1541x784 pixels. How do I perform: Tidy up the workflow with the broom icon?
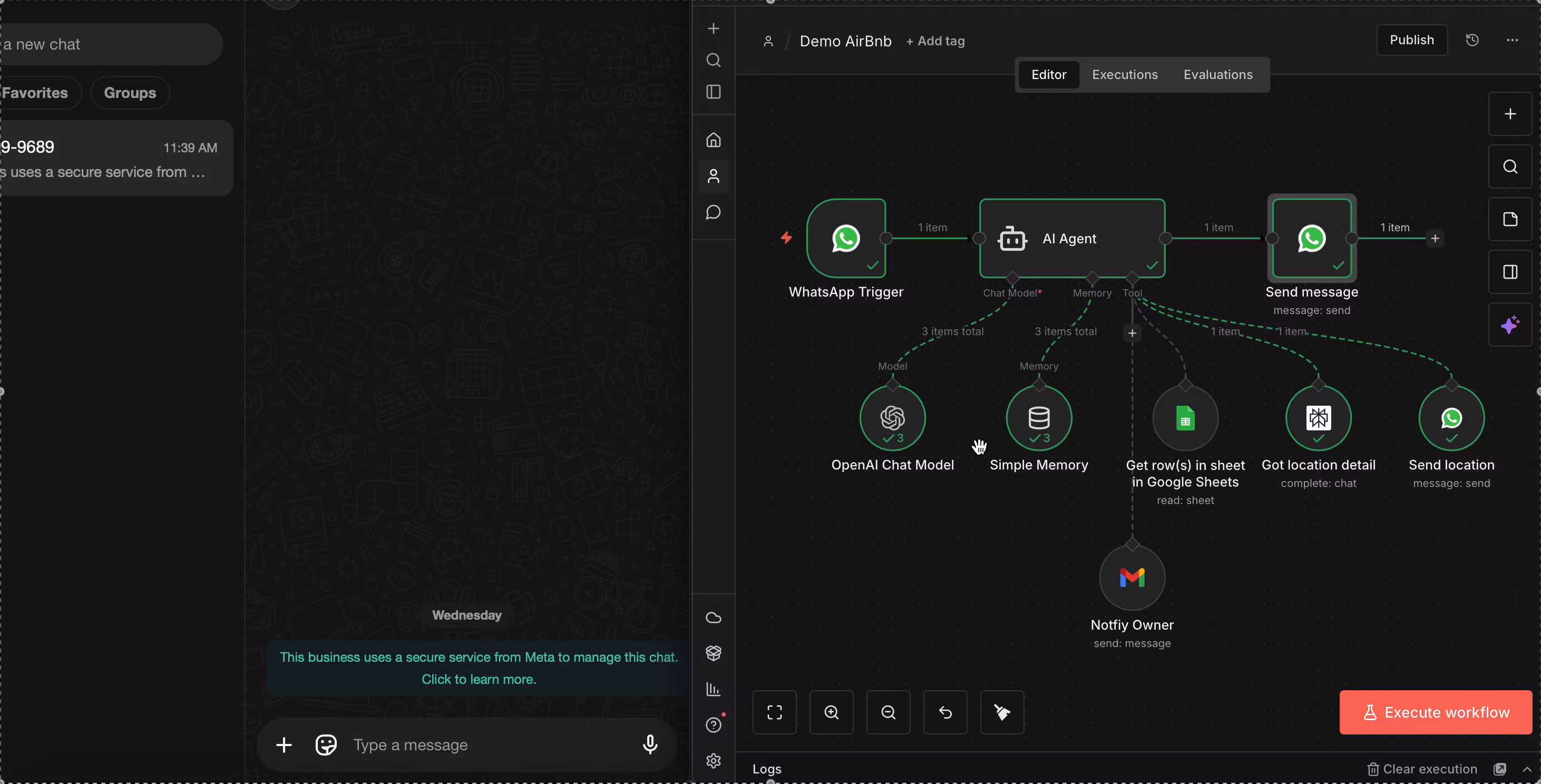point(1002,712)
